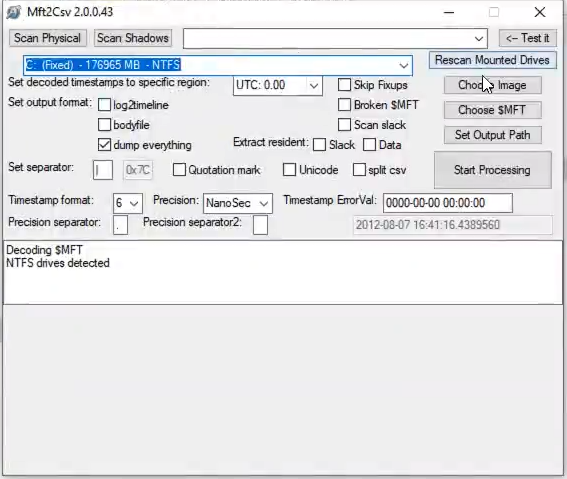Check the log2timeline output format

pyautogui.click(x=105, y=105)
